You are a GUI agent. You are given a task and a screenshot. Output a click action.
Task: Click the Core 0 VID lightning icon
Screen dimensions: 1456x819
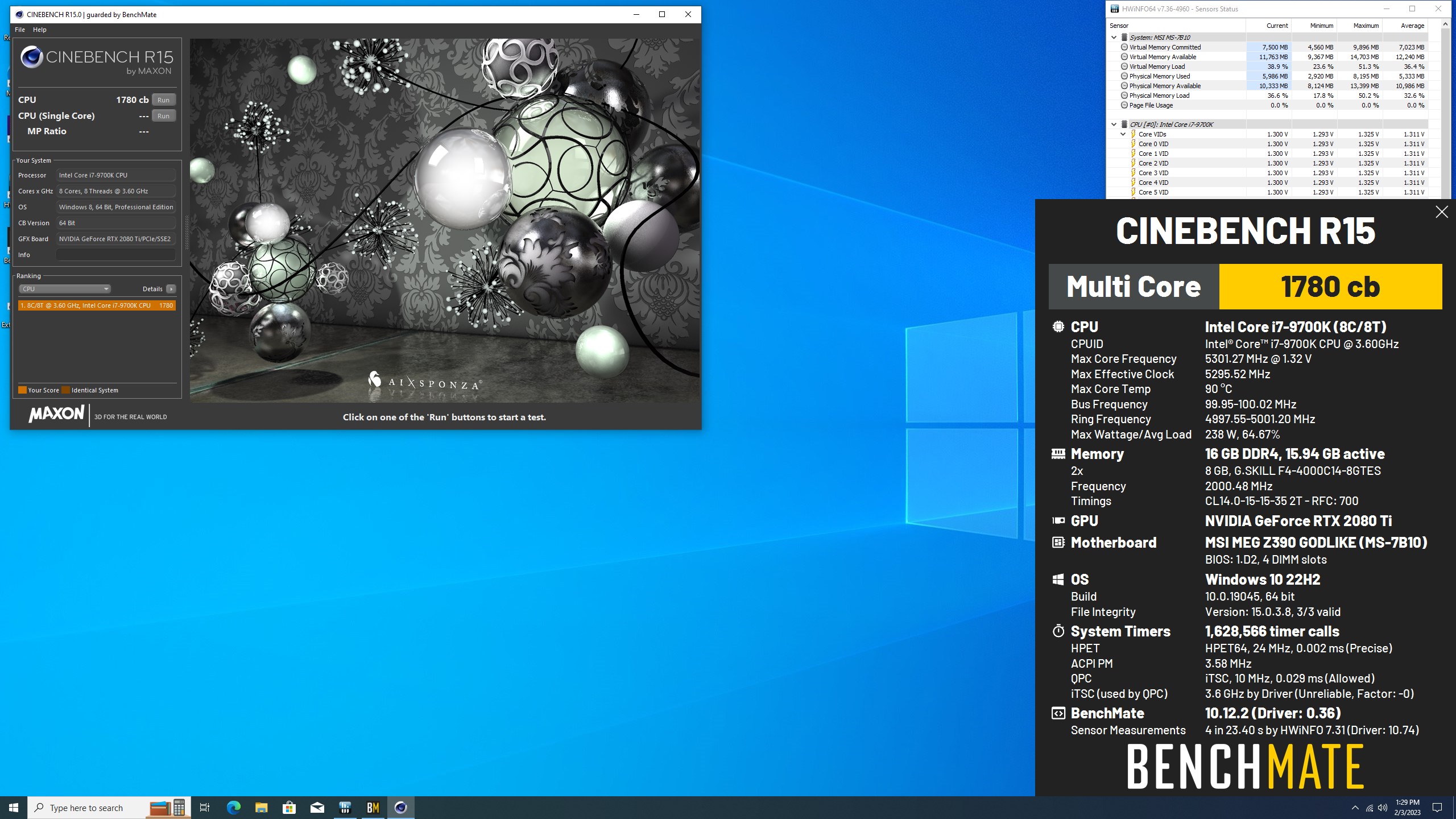tap(1134, 144)
